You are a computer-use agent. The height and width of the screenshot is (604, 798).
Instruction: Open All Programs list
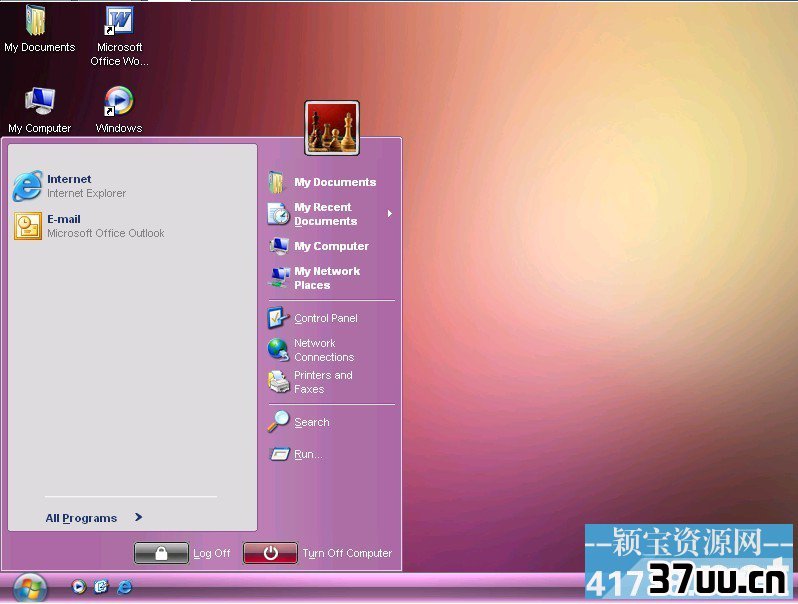pyautogui.click(x=81, y=518)
